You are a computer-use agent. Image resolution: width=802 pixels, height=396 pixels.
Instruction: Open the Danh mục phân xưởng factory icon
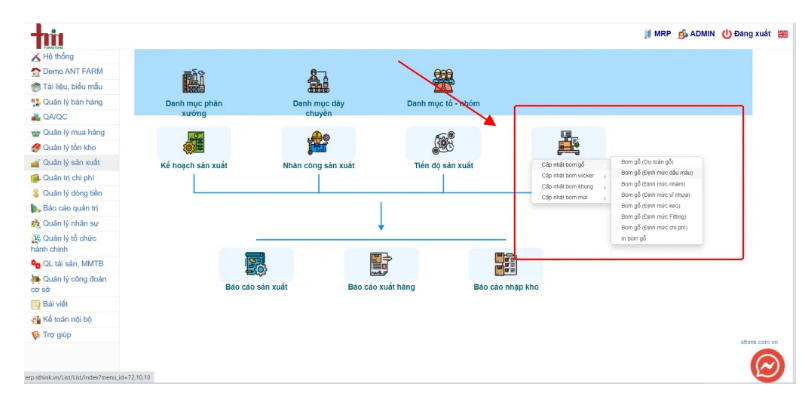pyautogui.click(x=193, y=81)
